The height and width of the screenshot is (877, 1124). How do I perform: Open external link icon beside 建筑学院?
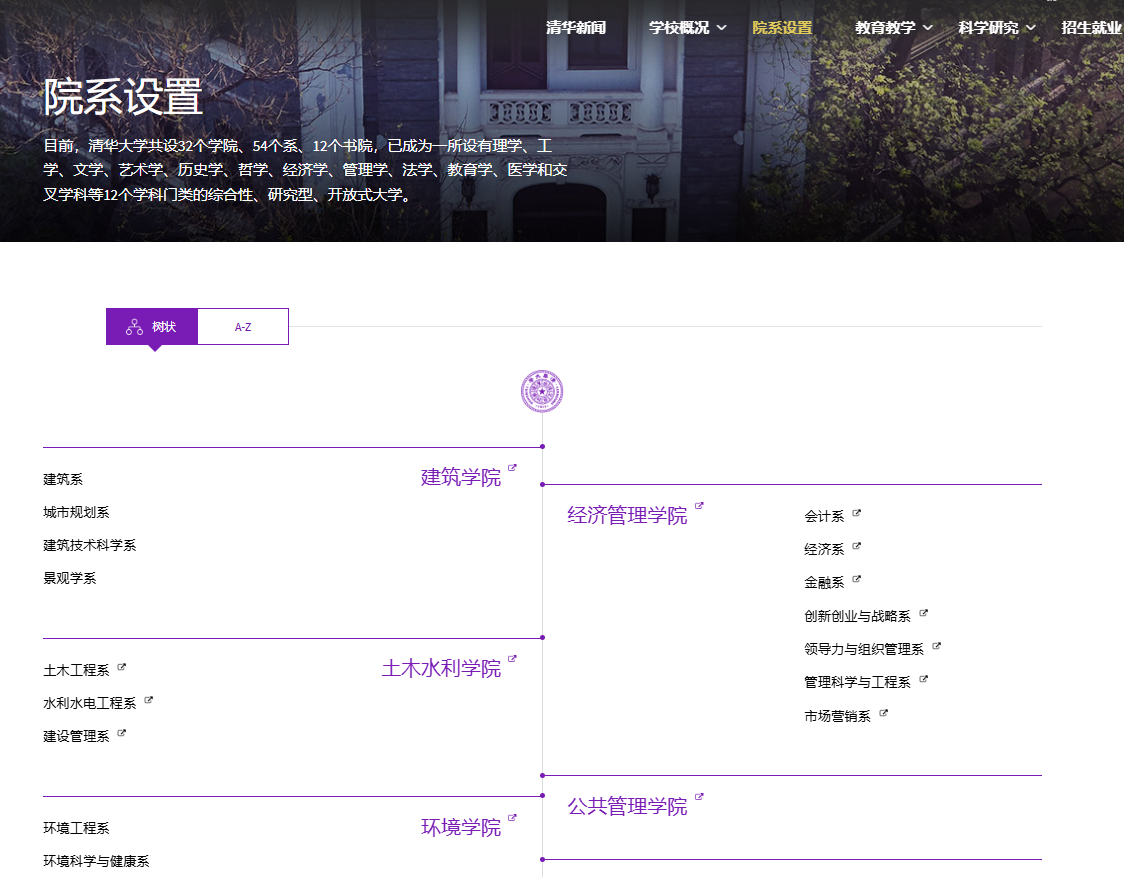coord(512,468)
